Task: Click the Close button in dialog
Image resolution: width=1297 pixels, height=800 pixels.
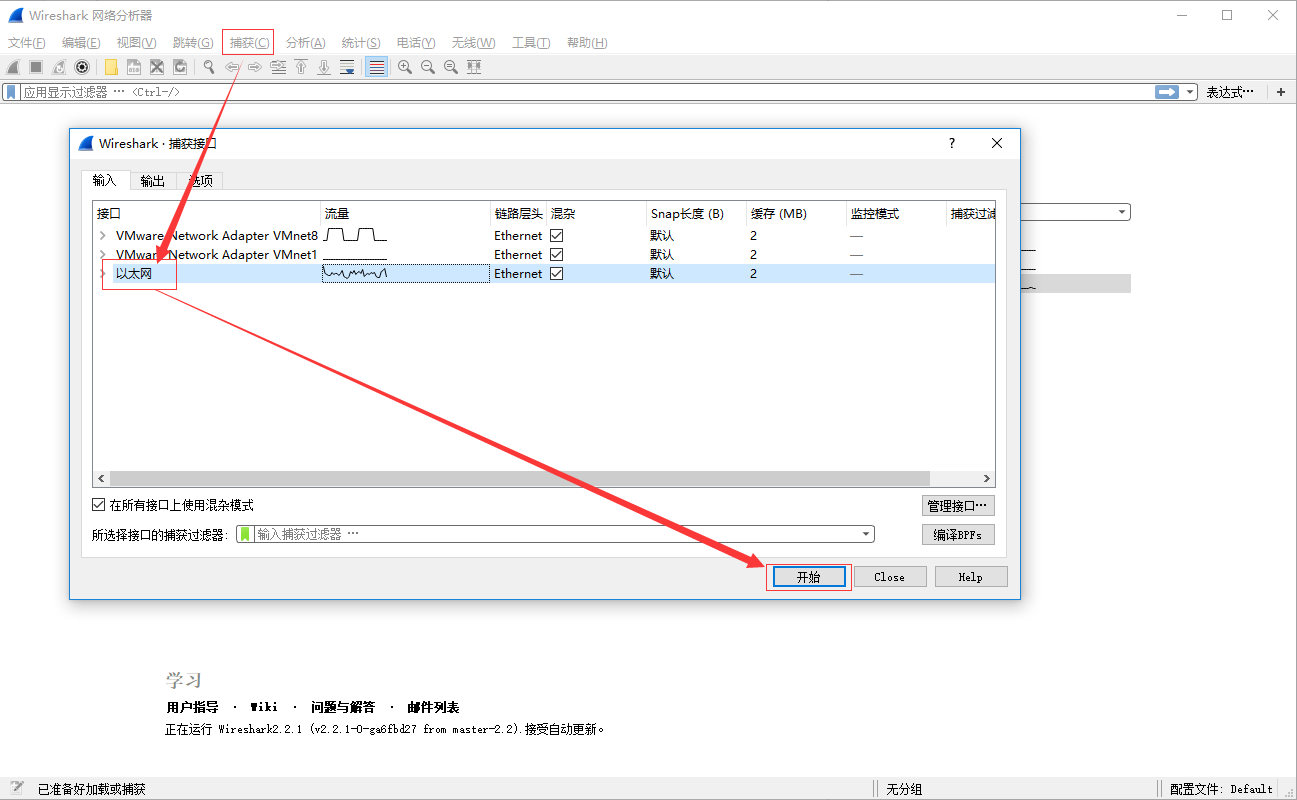Action: pos(889,577)
